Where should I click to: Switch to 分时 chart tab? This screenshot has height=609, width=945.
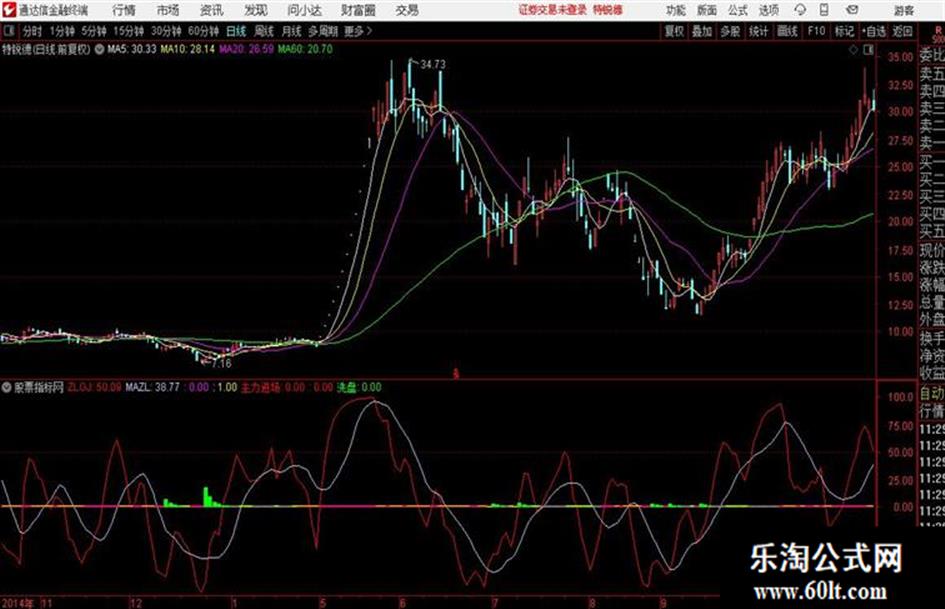33,31
